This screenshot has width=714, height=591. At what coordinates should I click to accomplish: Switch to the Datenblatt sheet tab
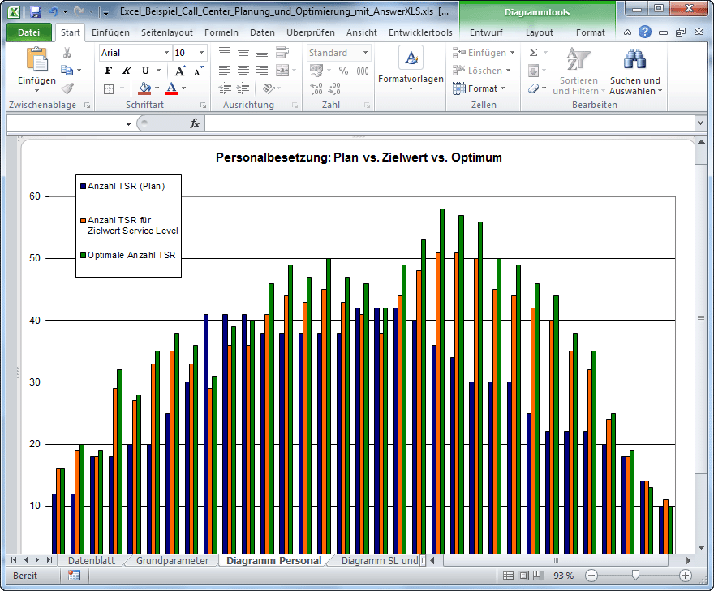92,561
